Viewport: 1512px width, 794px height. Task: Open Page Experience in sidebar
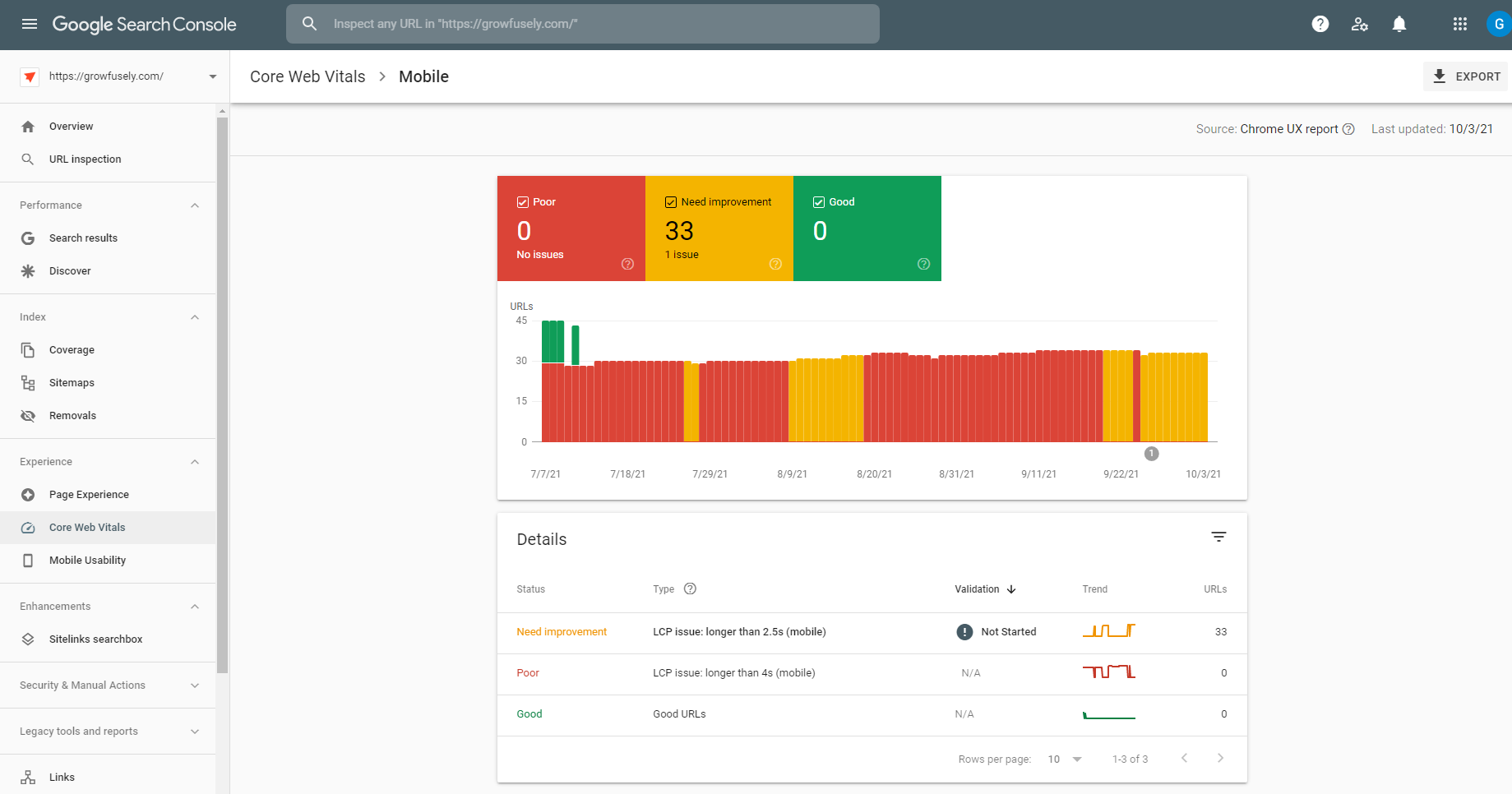(89, 495)
